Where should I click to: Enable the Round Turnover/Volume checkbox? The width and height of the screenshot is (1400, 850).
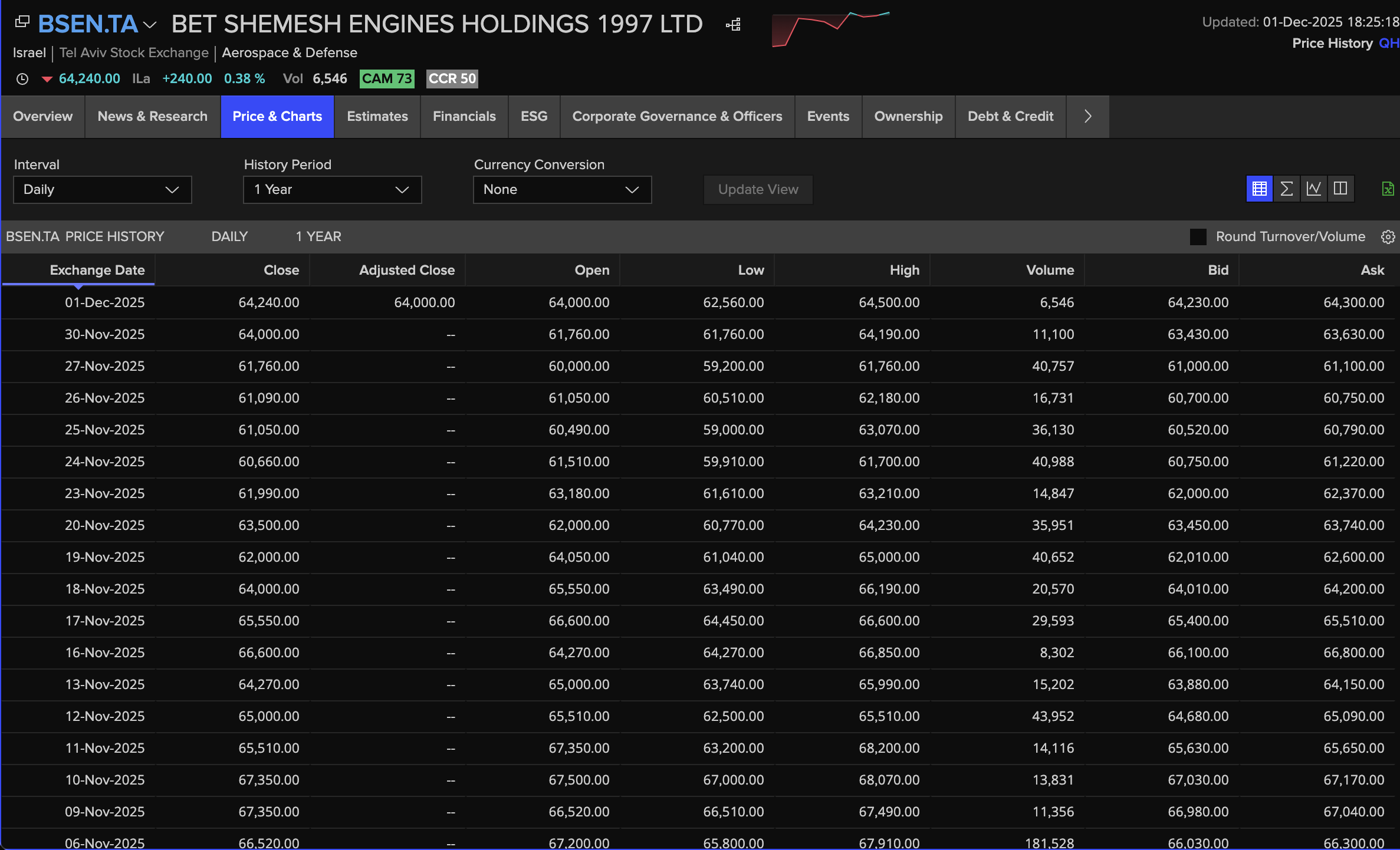1198,237
